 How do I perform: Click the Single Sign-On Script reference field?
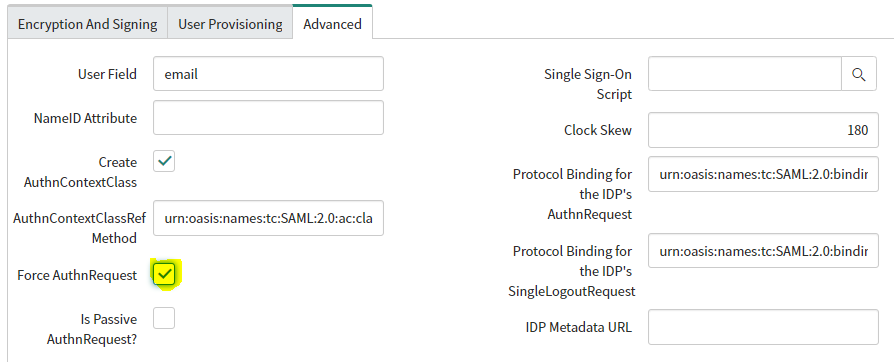coord(745,74)
